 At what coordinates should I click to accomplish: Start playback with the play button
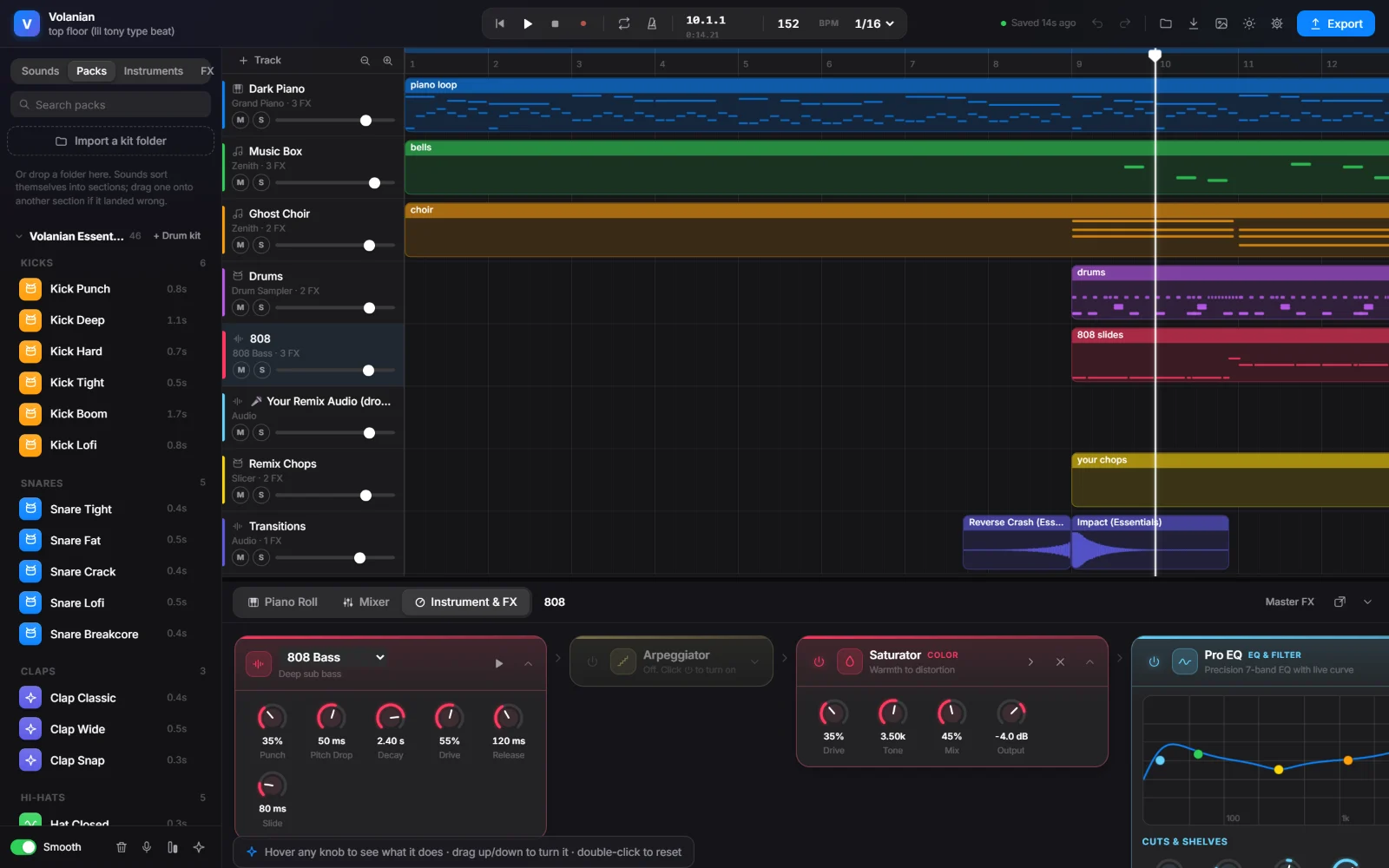click(x=527, y=23)
